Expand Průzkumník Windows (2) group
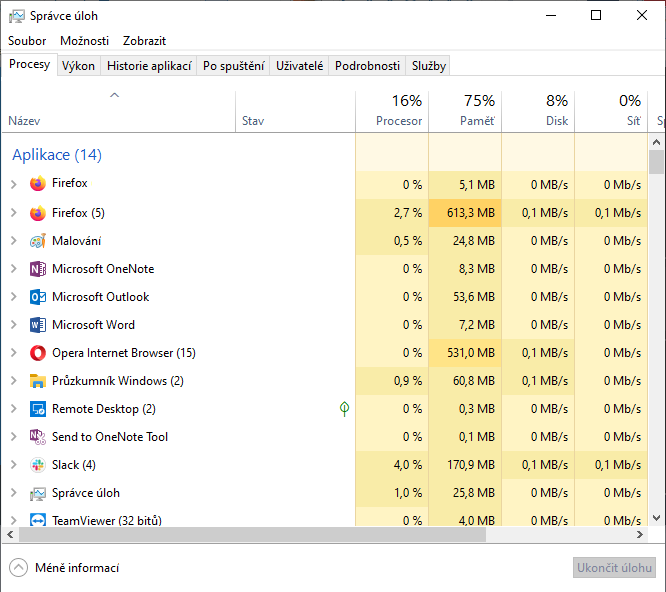The width and height of the screenshot is (666, 592). (14, 381)
